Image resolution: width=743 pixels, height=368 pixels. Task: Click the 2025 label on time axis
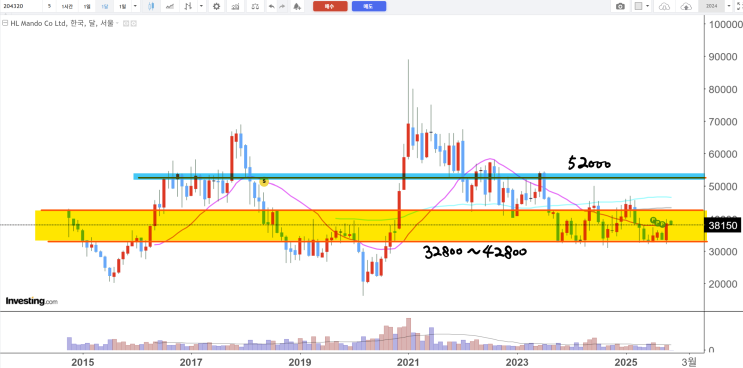pyautogui.click(x=625, y=362)
